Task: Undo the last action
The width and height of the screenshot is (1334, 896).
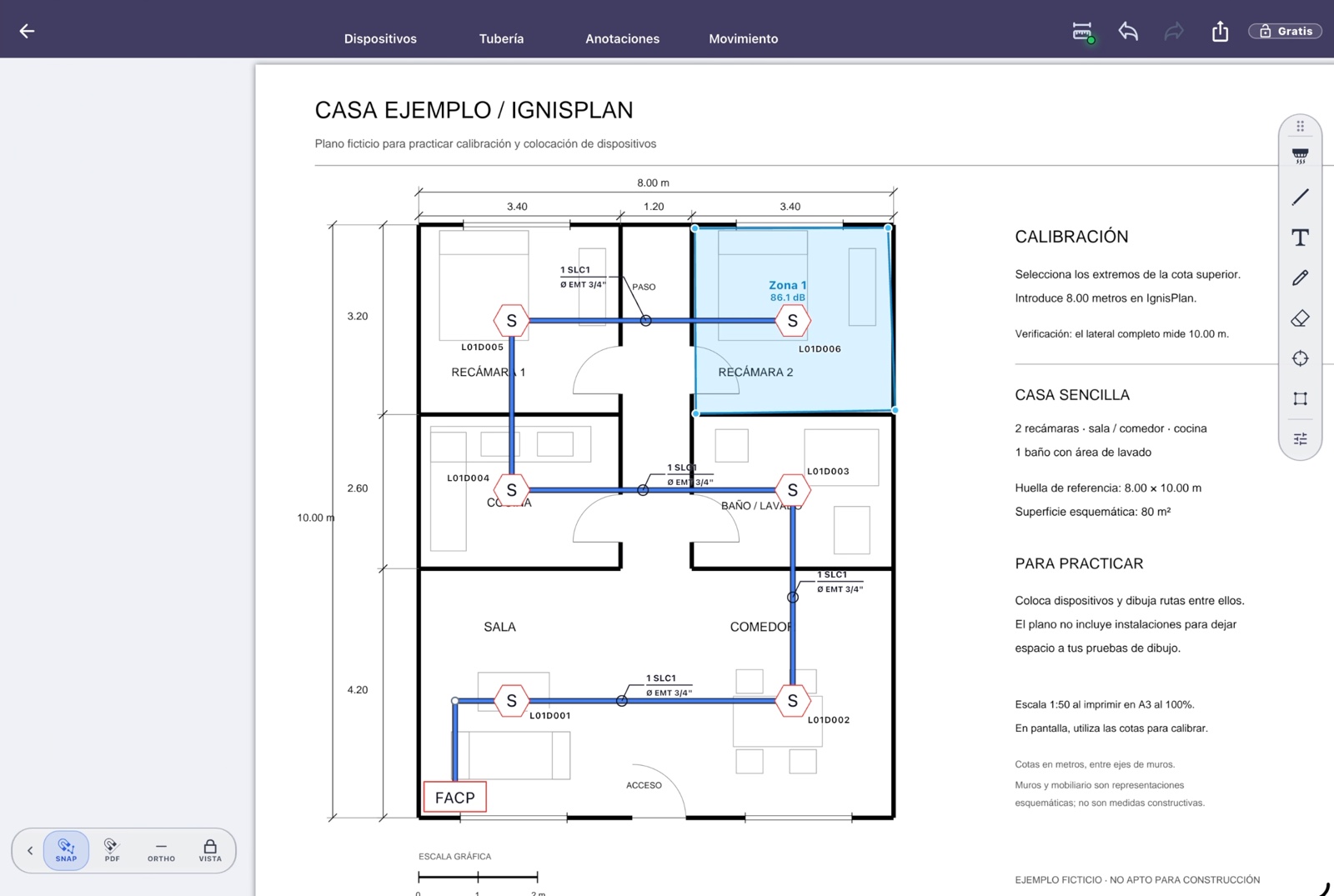Action: 1128,32
